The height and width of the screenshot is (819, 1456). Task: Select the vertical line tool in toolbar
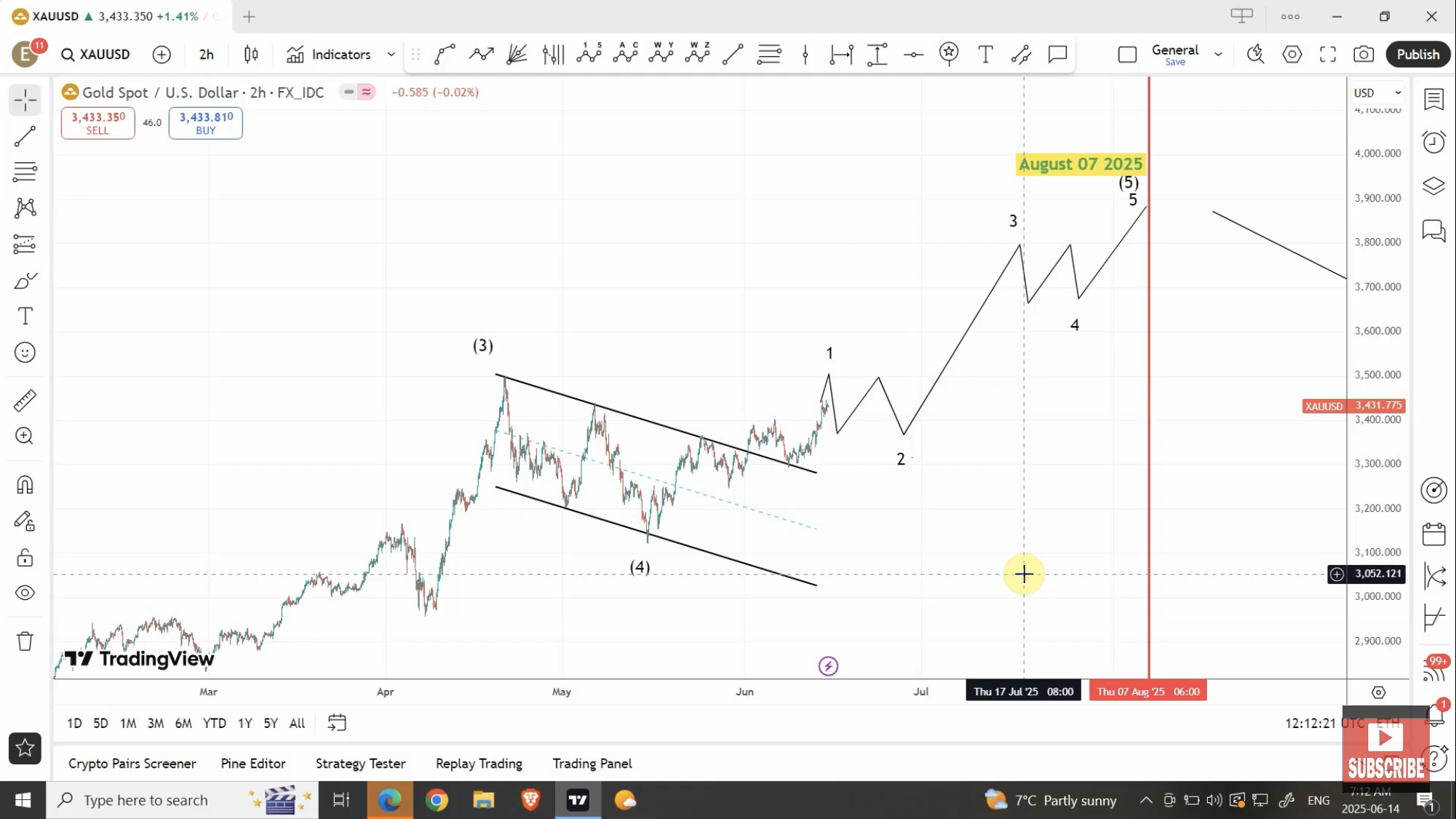point(805,53)
